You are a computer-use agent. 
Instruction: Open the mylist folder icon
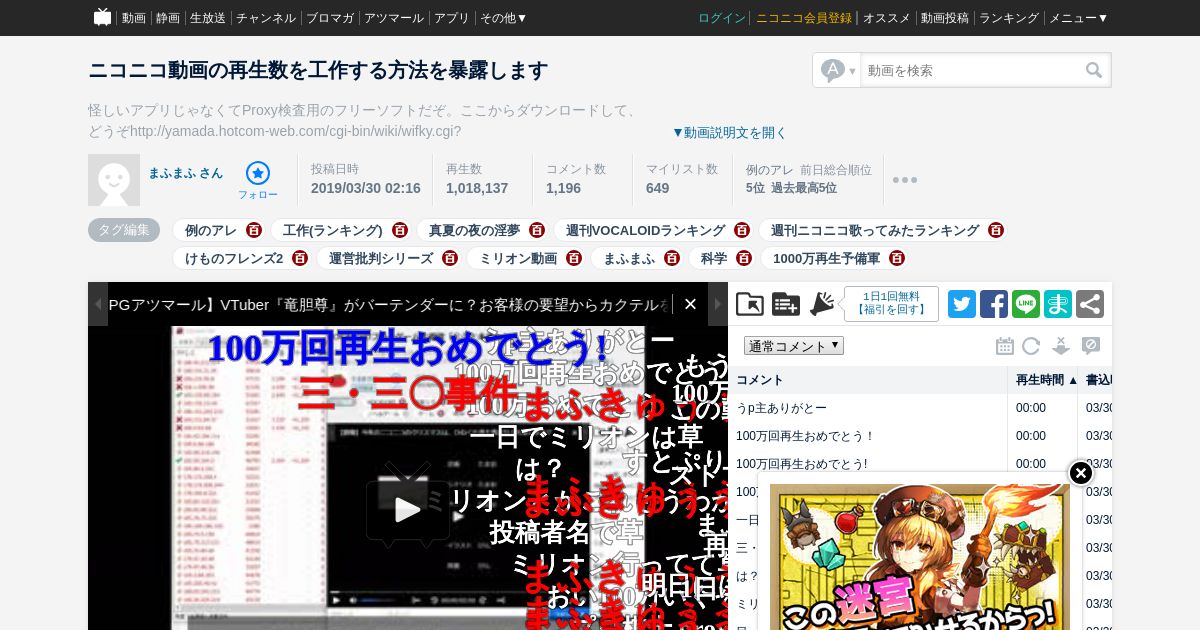(x=750, y=304)
